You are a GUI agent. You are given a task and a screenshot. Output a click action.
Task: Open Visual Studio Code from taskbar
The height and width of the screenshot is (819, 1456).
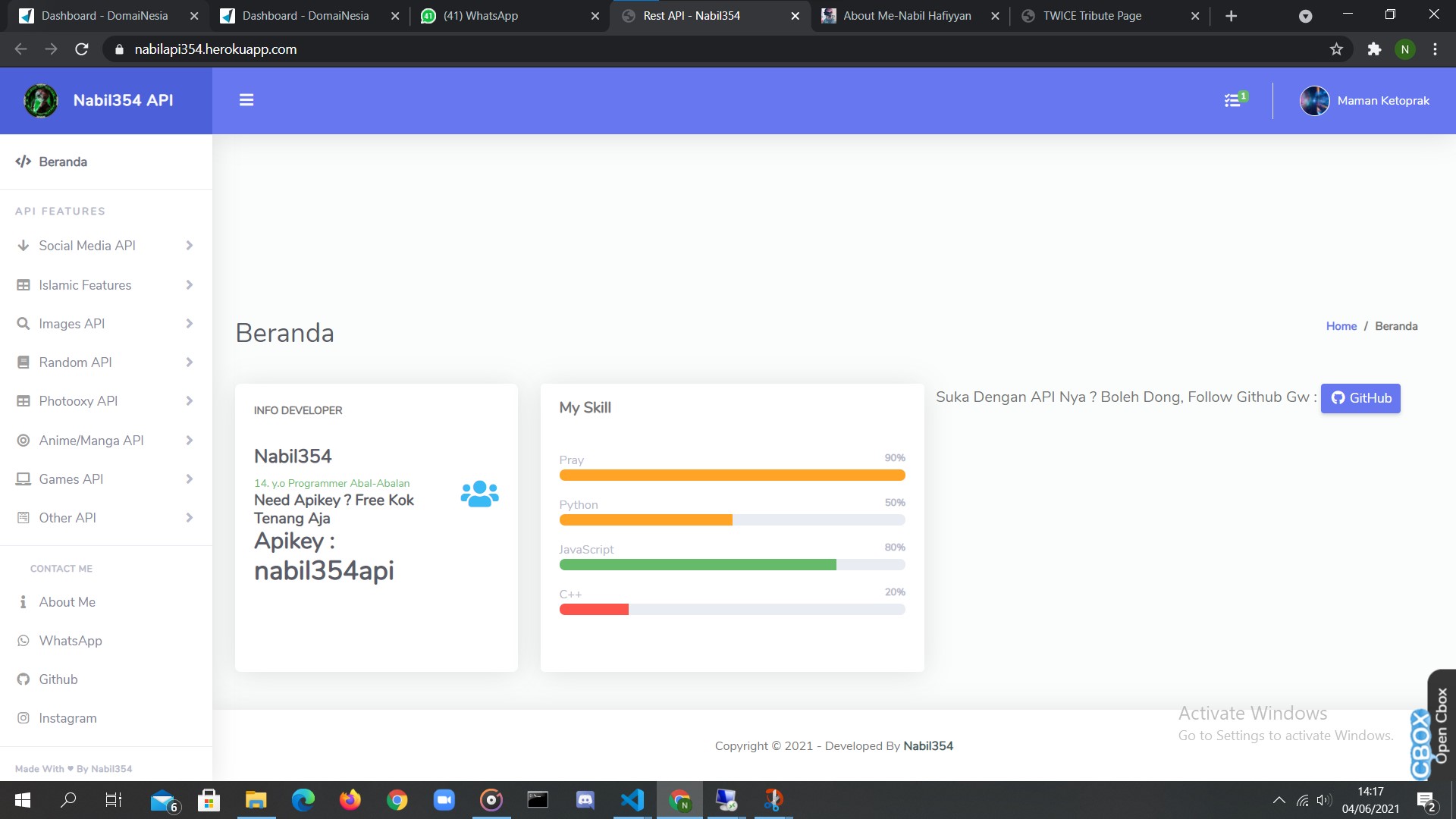point(632,799)
